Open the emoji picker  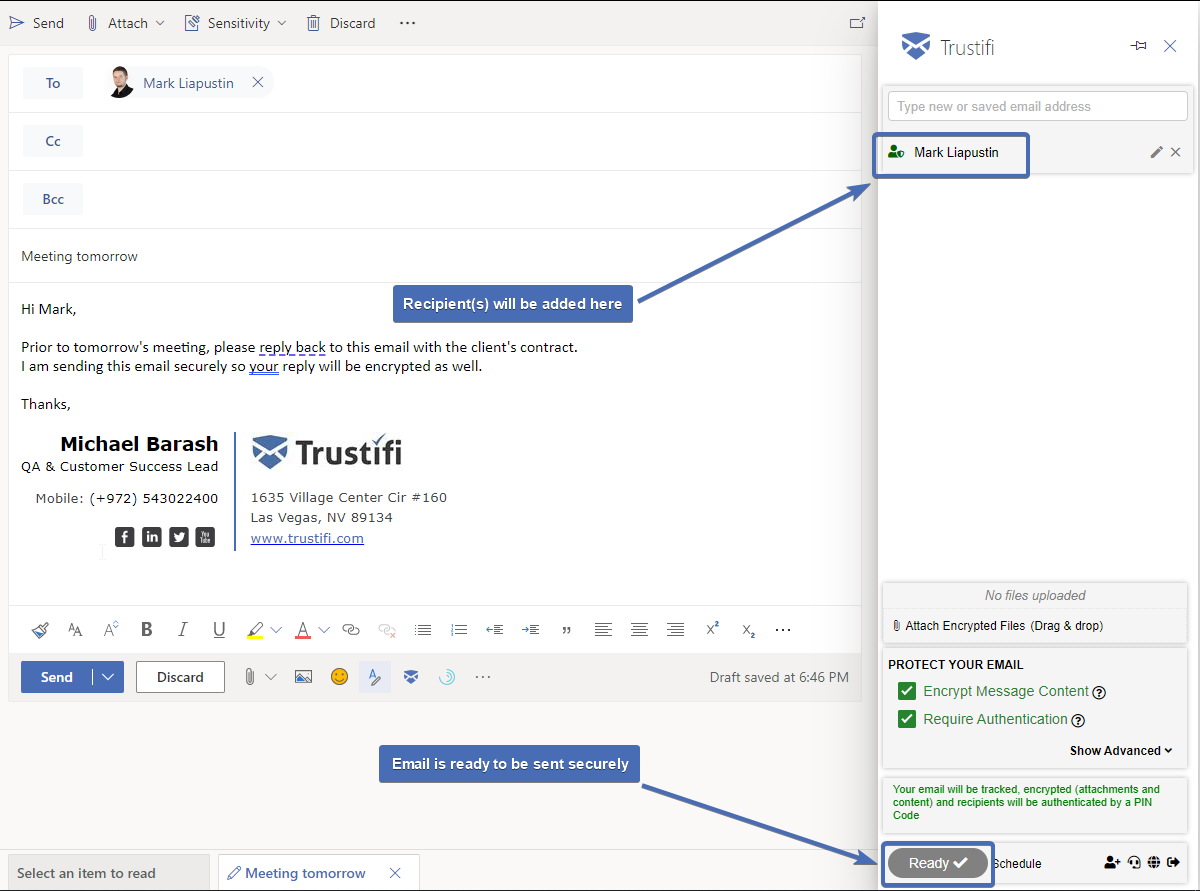click(x=340, y=677)
